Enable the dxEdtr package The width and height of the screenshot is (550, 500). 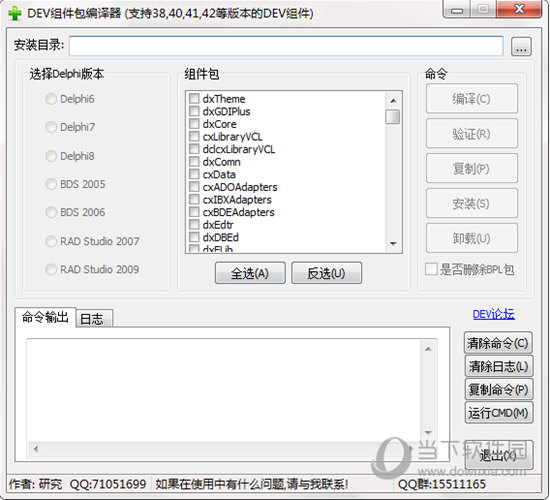coord(194,225)
